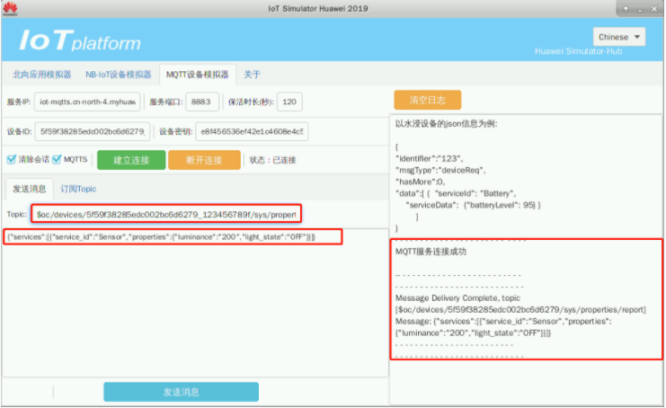Image resolution: width=666 pixels, height=408 pixels.
Task: Click the 设备密钥 input field
Action: click(x=251, y=132)
